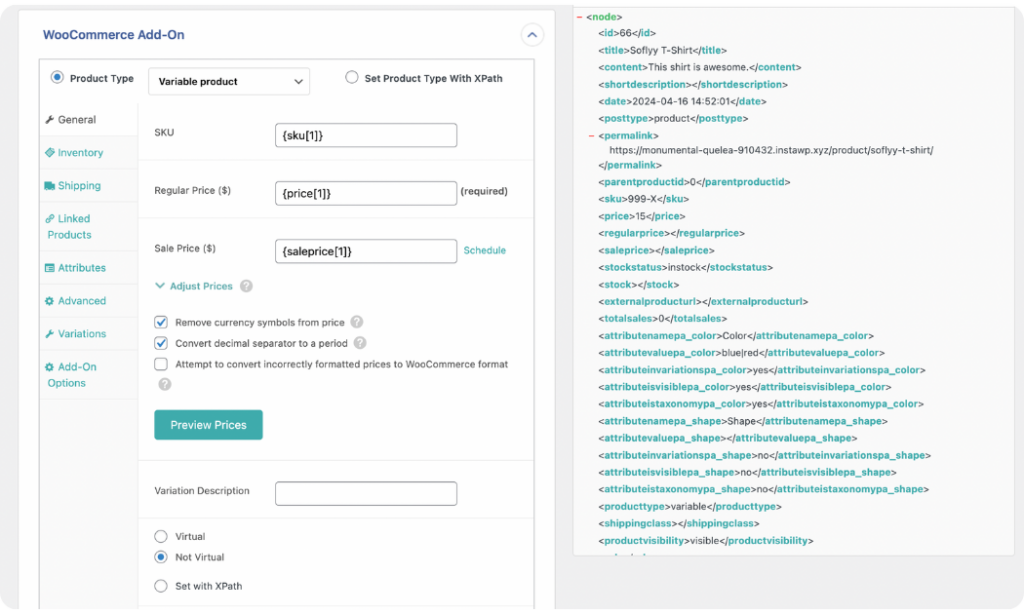Viewport: 1024px width, 614px height.
Task: Click the attributenamepa_color Color element
Action: tap(736, 336)
